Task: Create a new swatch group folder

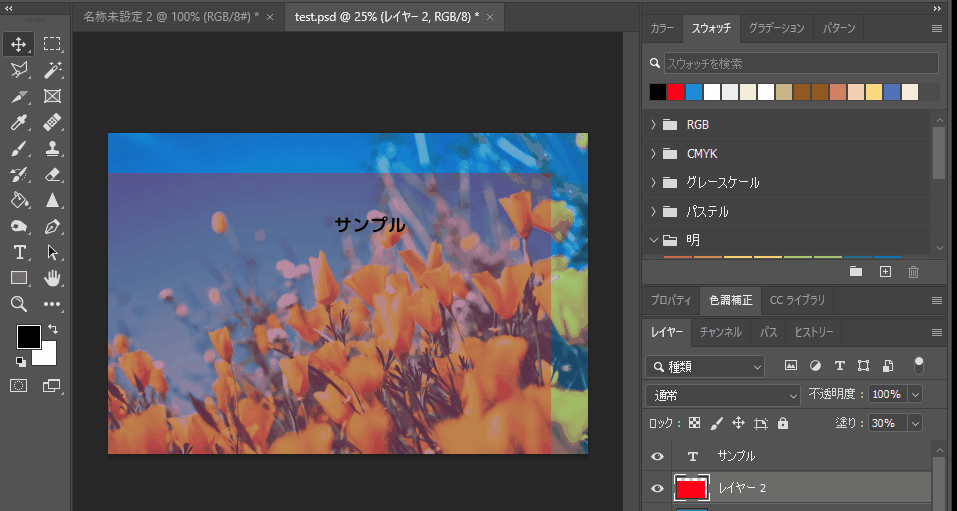Action: coord(856,272)
